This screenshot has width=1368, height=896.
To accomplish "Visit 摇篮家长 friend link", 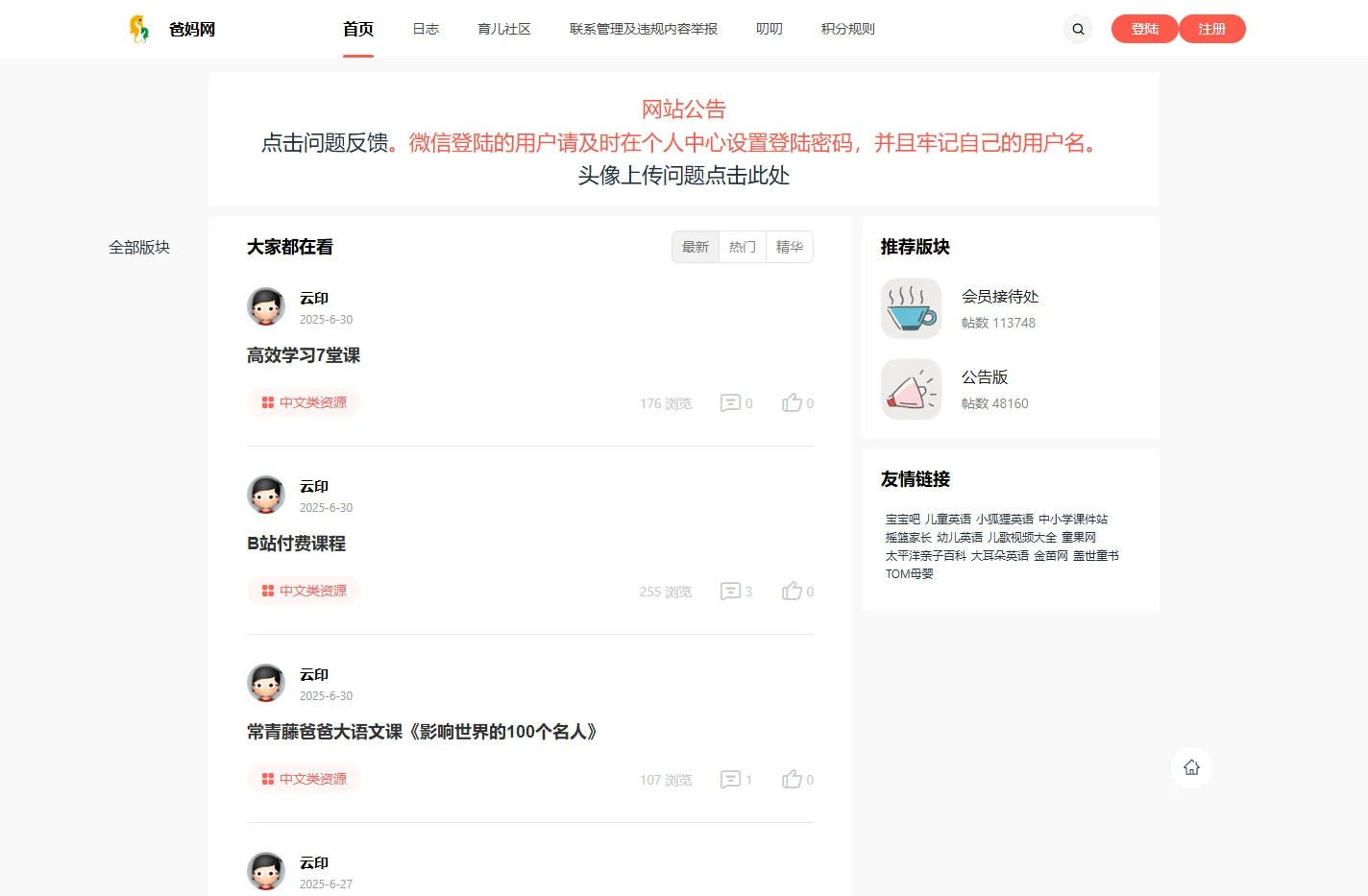I will 909,537.
